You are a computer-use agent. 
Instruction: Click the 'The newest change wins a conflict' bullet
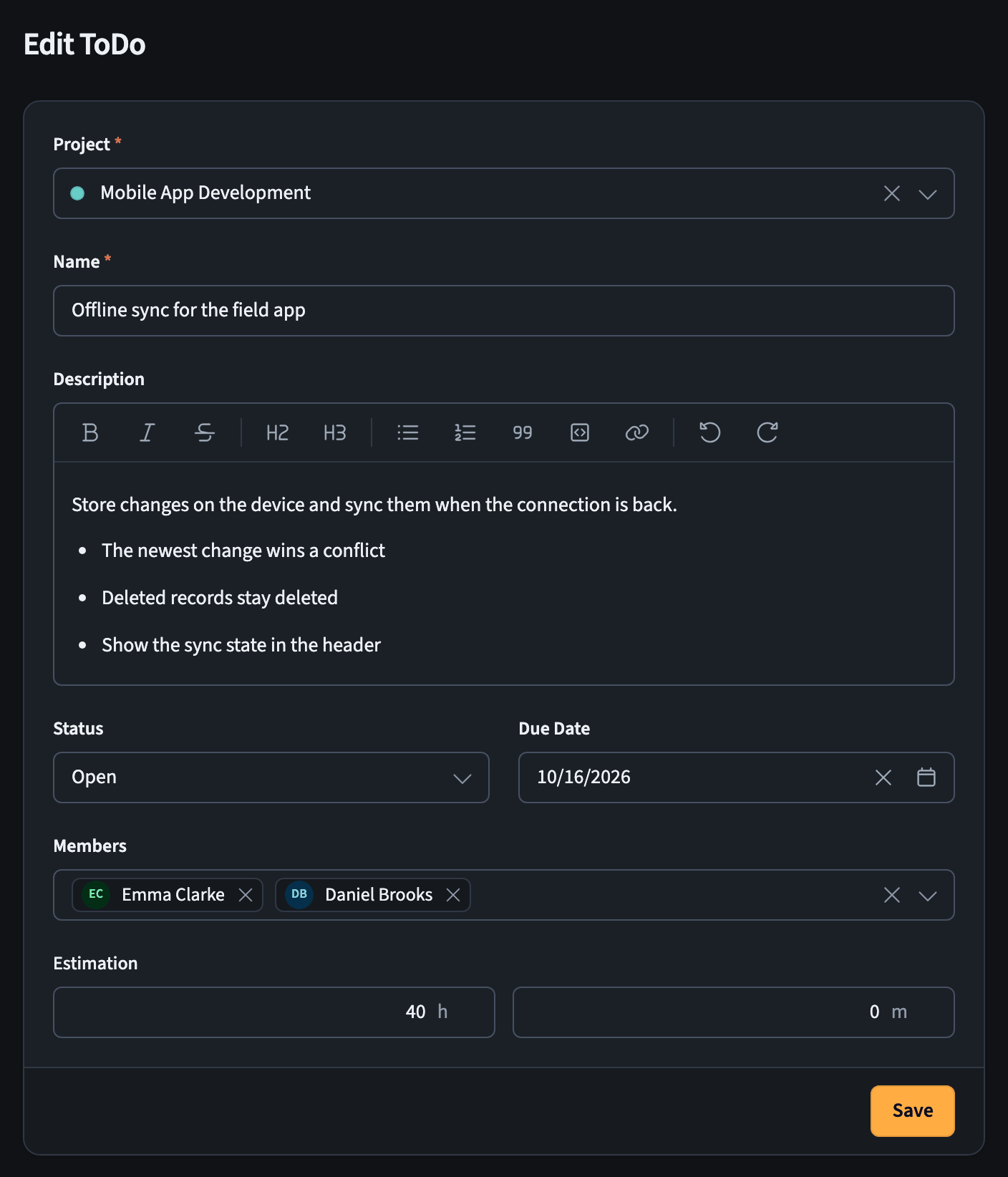click(243, 551)
